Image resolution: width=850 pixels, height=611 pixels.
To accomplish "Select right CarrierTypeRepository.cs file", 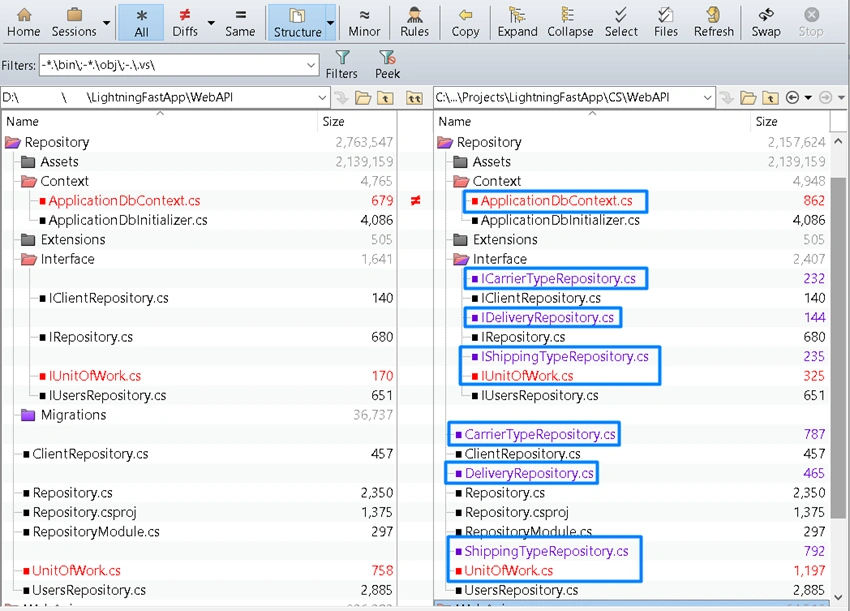I will (x=539, y=434).
